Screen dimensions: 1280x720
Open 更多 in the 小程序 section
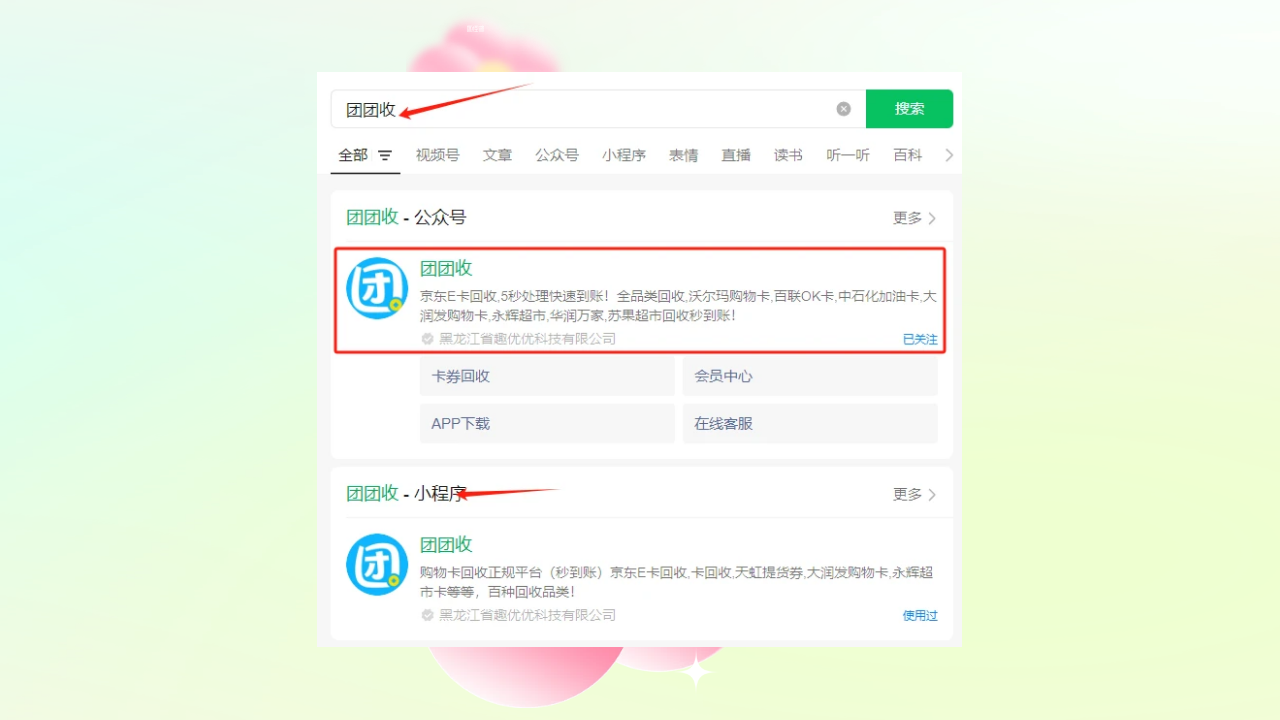[x=914, y=494]
